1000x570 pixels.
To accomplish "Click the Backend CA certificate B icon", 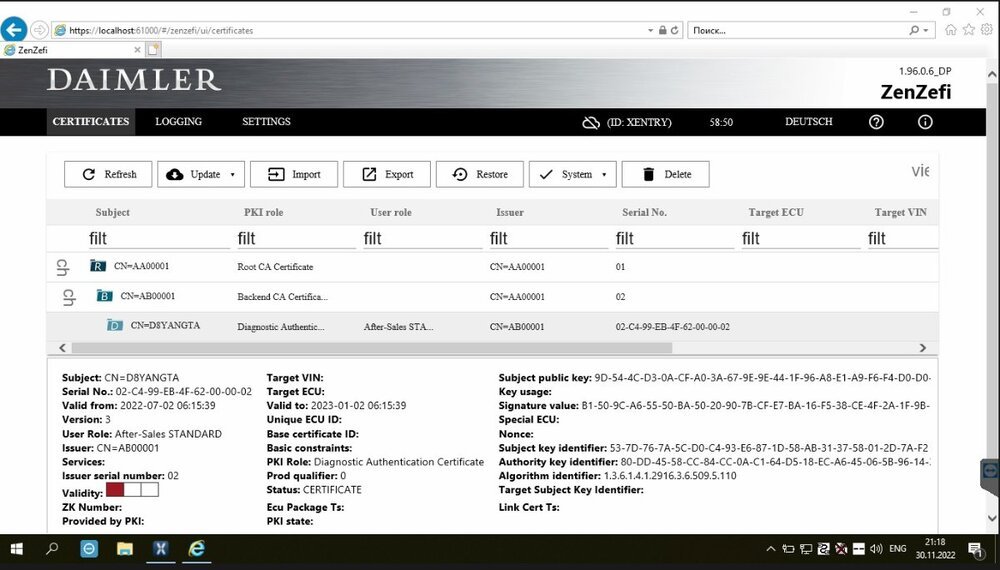I will (x=104, y=296).
